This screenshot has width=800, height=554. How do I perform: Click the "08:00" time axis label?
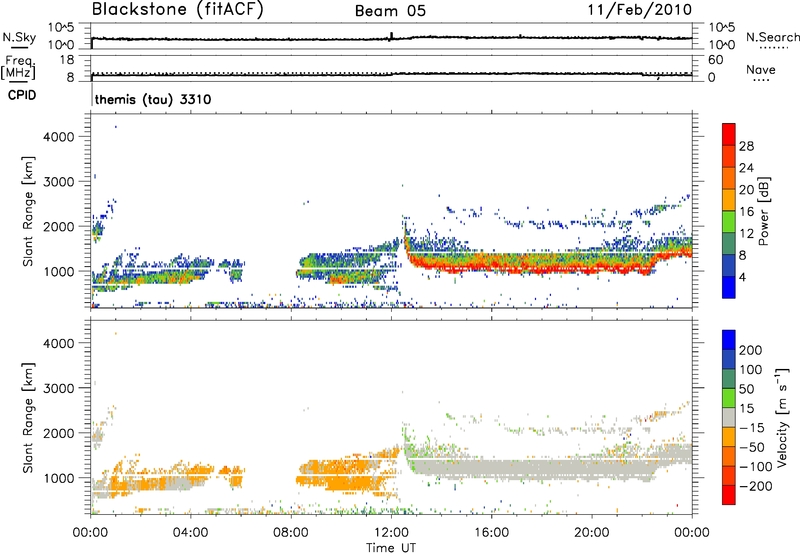[x=291, y=533]
